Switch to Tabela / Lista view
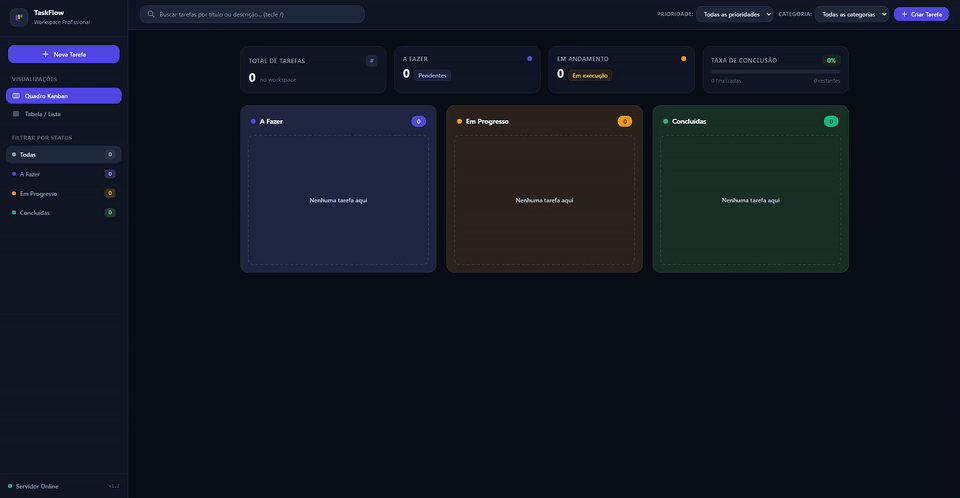960x498 pixels. pyautogui.click(x=64, y=114)
